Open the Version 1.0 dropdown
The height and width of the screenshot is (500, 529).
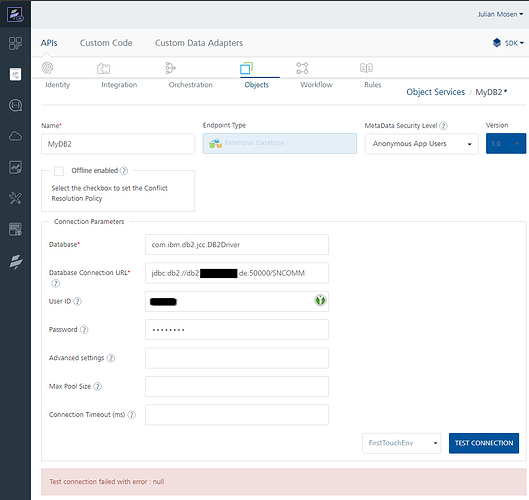tap(506, 144)
